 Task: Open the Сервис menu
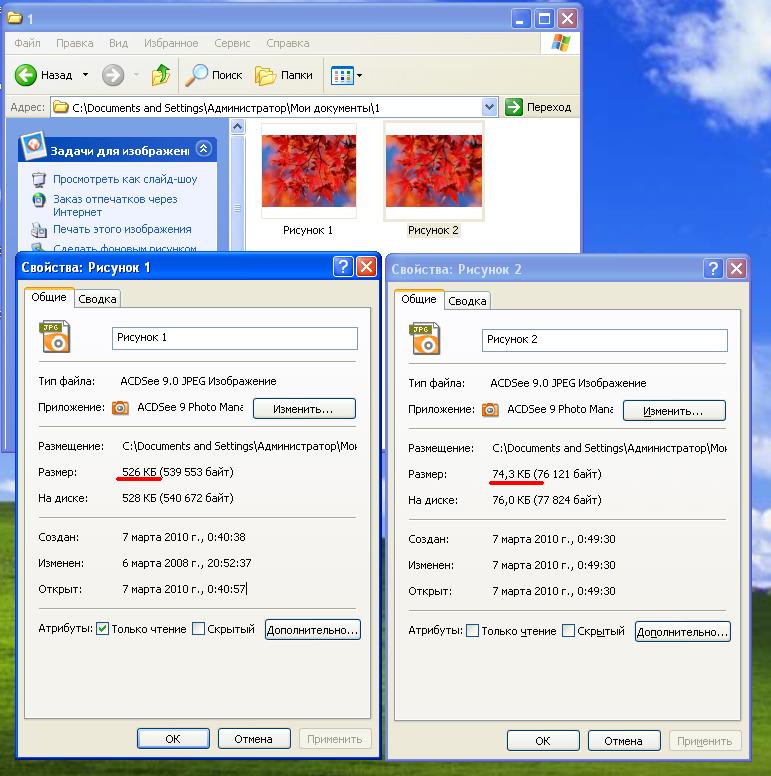pos(232,43)
